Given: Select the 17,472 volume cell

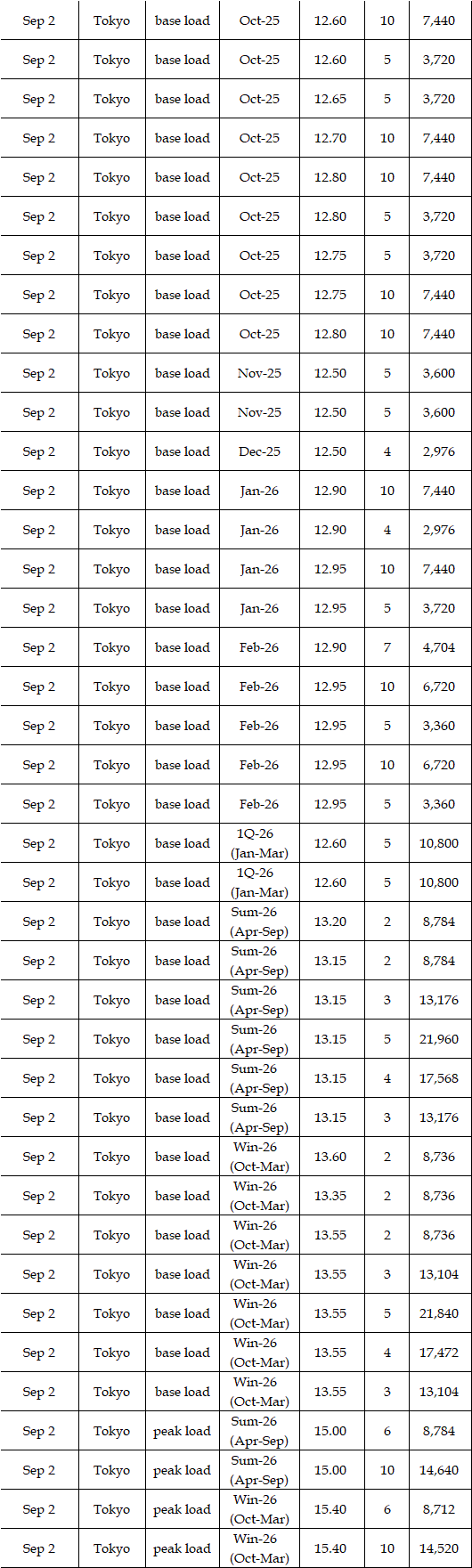Looking at the screenshot, I should [x=440, y=1353].
